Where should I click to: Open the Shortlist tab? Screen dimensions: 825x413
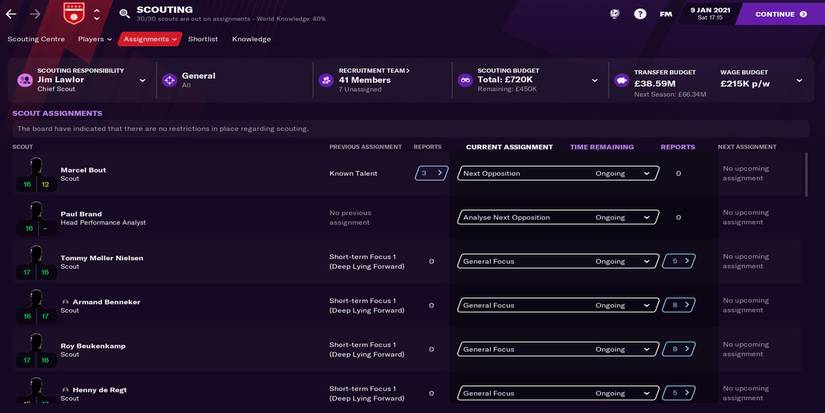coord(203,39)
